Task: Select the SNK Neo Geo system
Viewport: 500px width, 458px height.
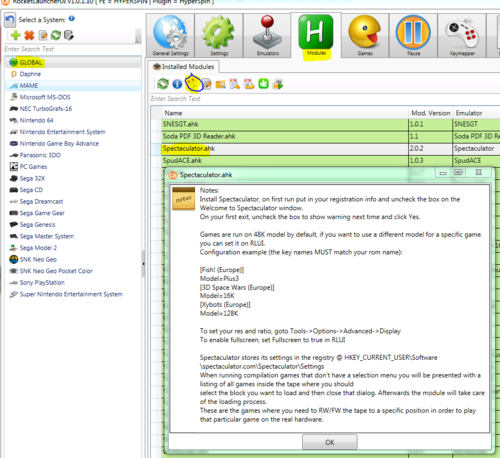Action: tap(73, 259)
